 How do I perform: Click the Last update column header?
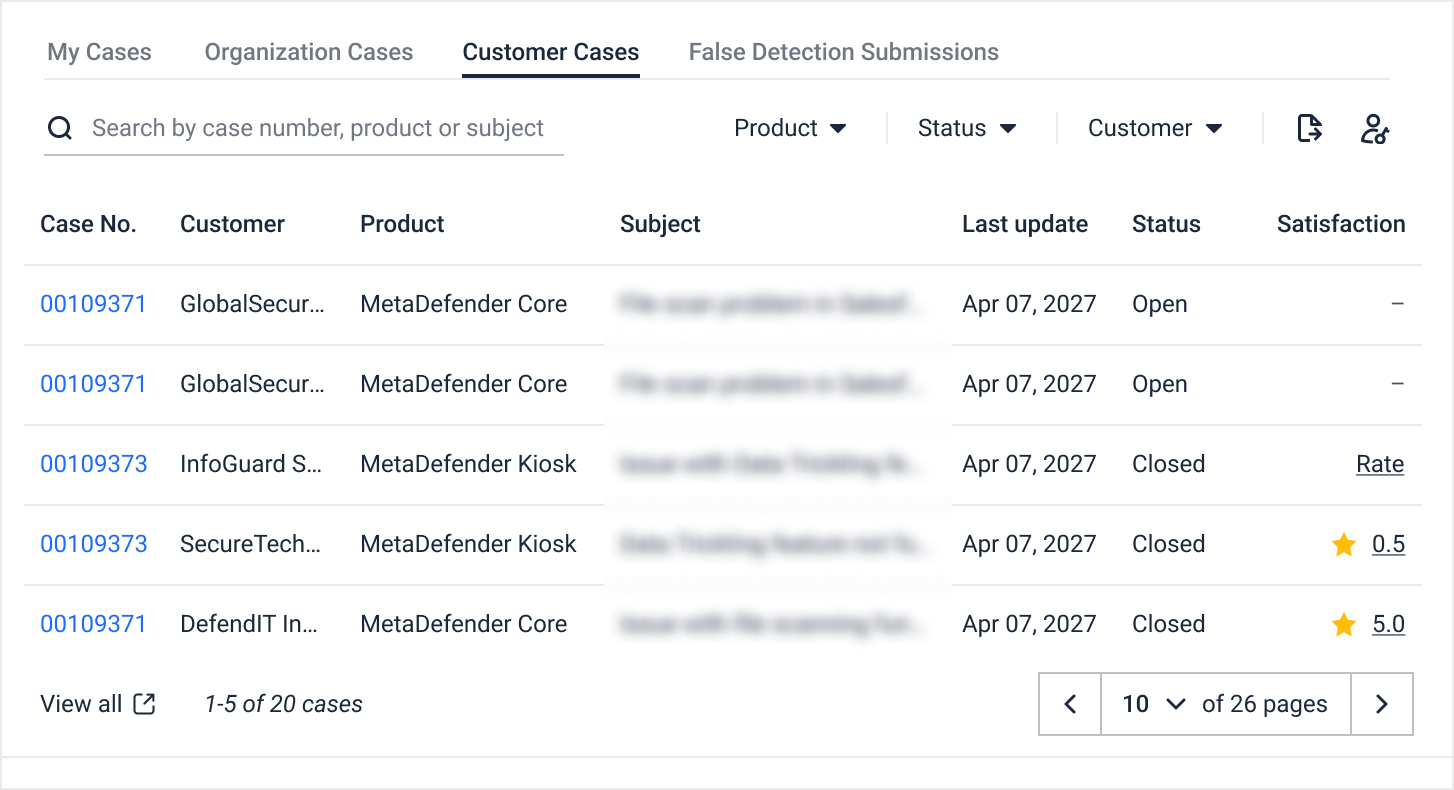point(1025,224)
